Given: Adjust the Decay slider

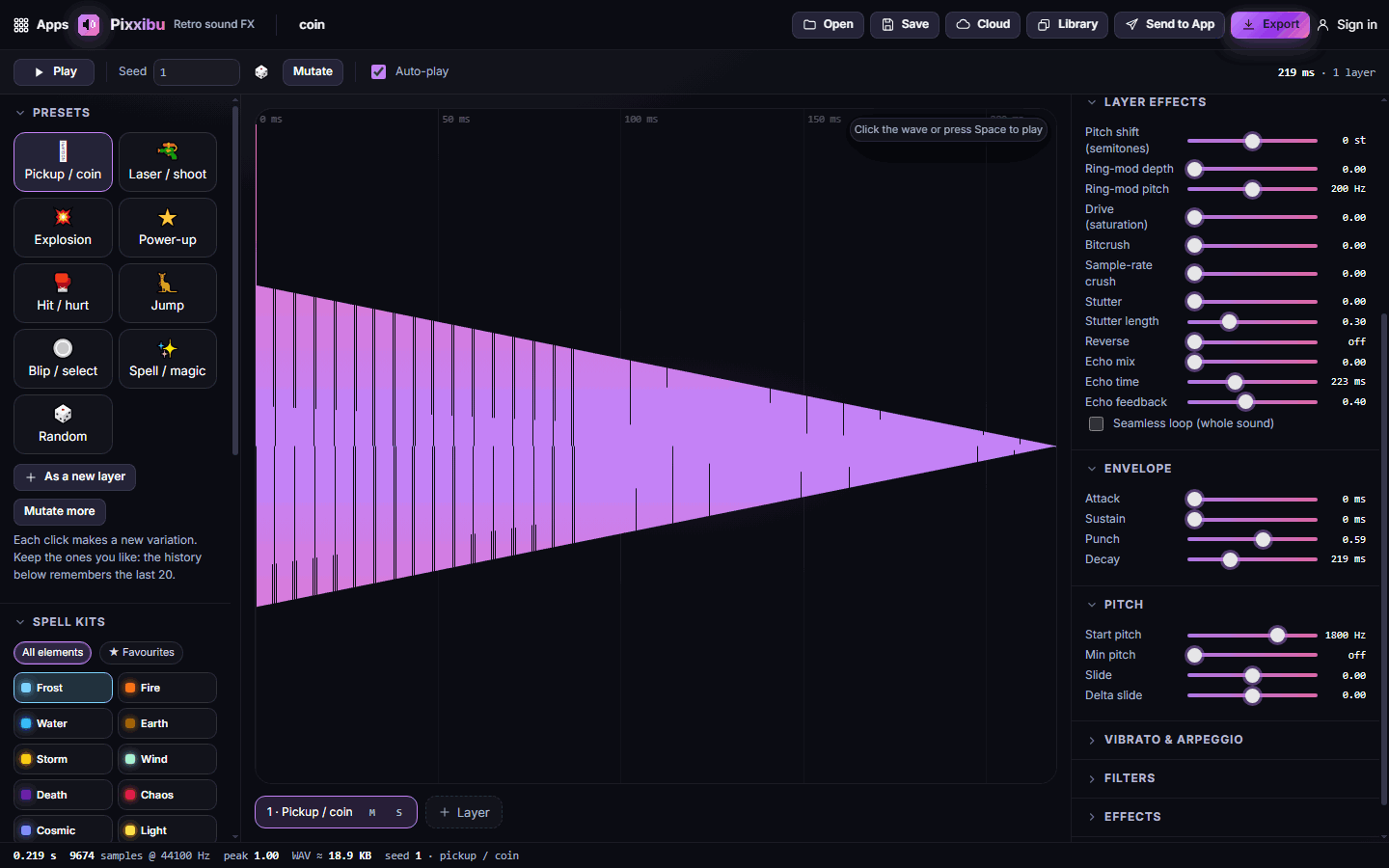Looking at the screenshot, I should [x=1252, y=560].
